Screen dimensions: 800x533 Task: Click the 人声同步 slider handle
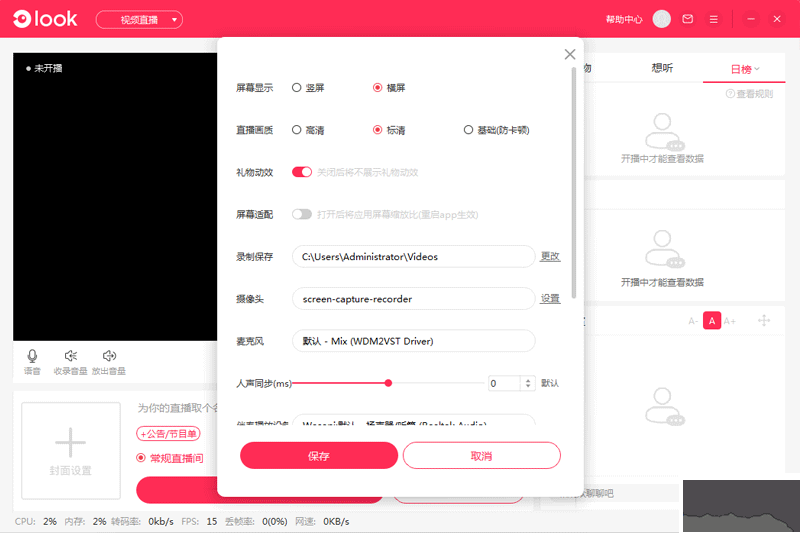coord(388,383)
